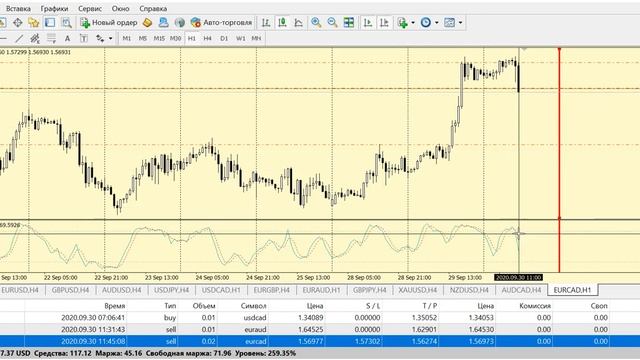The height and width of the screenshot is (360, 640).
Task: Expand the arrows tool dropdown
Action: (x=110, y=38)
